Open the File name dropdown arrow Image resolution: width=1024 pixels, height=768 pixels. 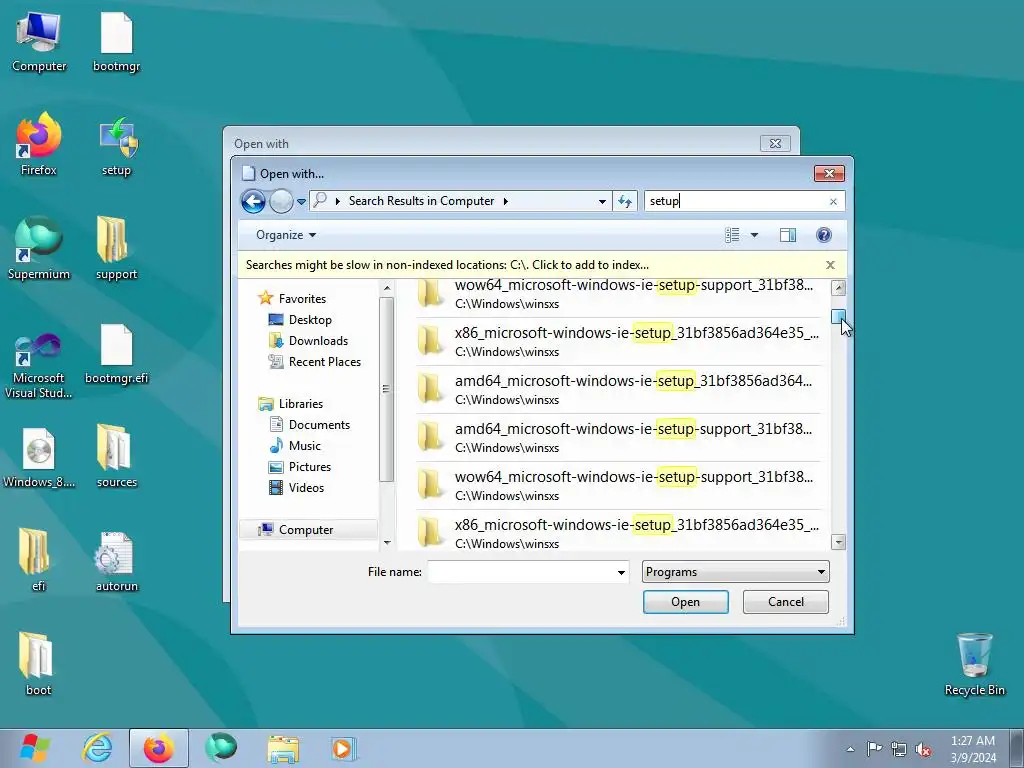click(622, 572)
